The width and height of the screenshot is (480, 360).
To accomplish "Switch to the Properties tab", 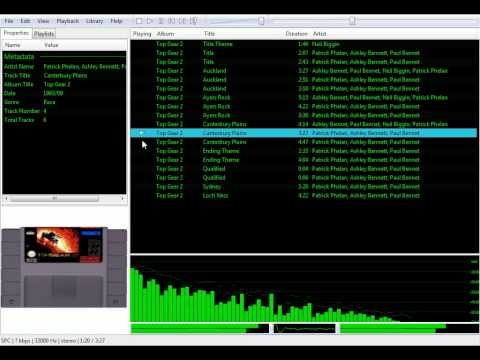I will tap(16, 33).
